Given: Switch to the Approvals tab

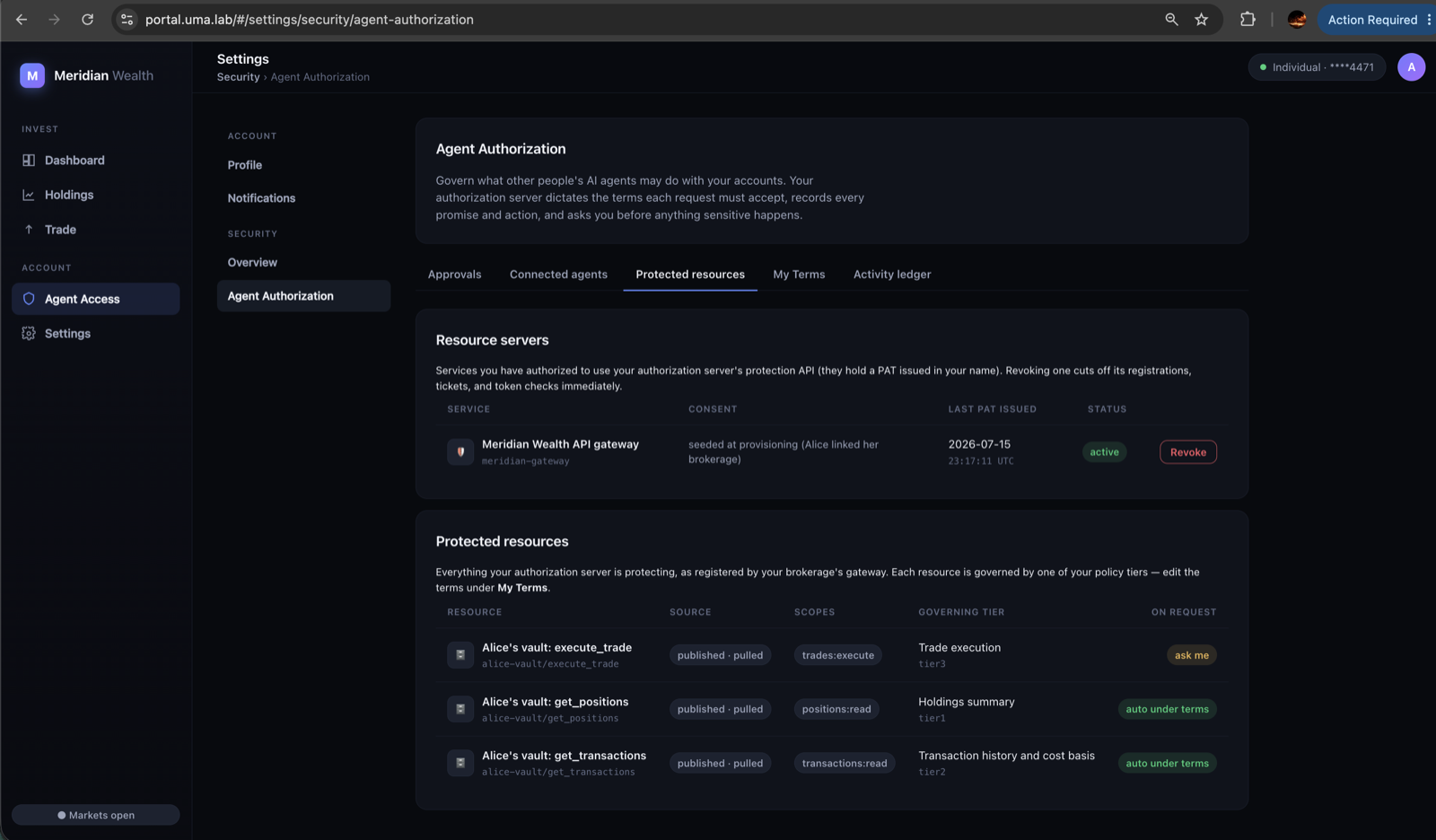Looking at the screenshot, I should pos(454,275).
